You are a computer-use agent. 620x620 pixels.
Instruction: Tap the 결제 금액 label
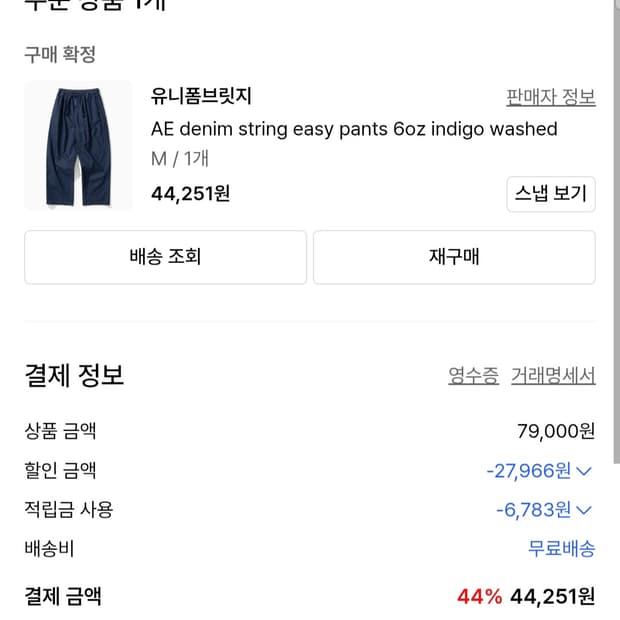[x=63, y=597]
